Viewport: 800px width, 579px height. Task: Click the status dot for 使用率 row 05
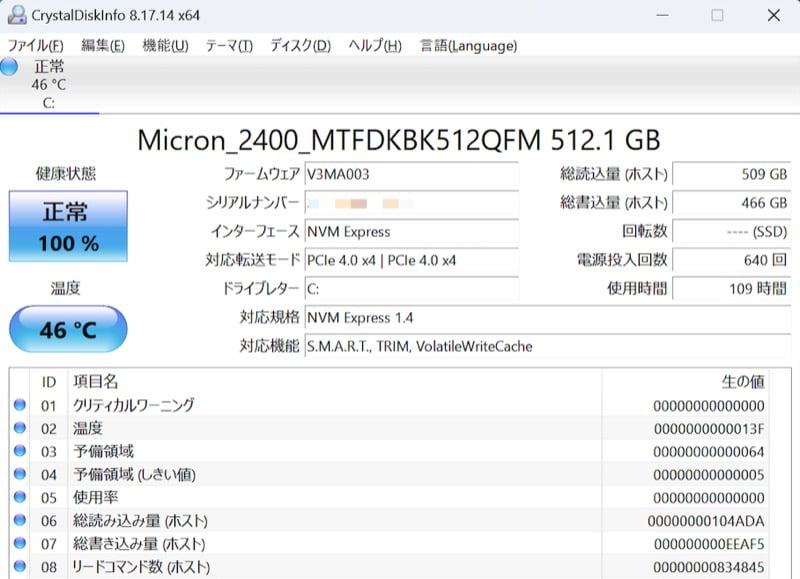click(x=20, y=497)
